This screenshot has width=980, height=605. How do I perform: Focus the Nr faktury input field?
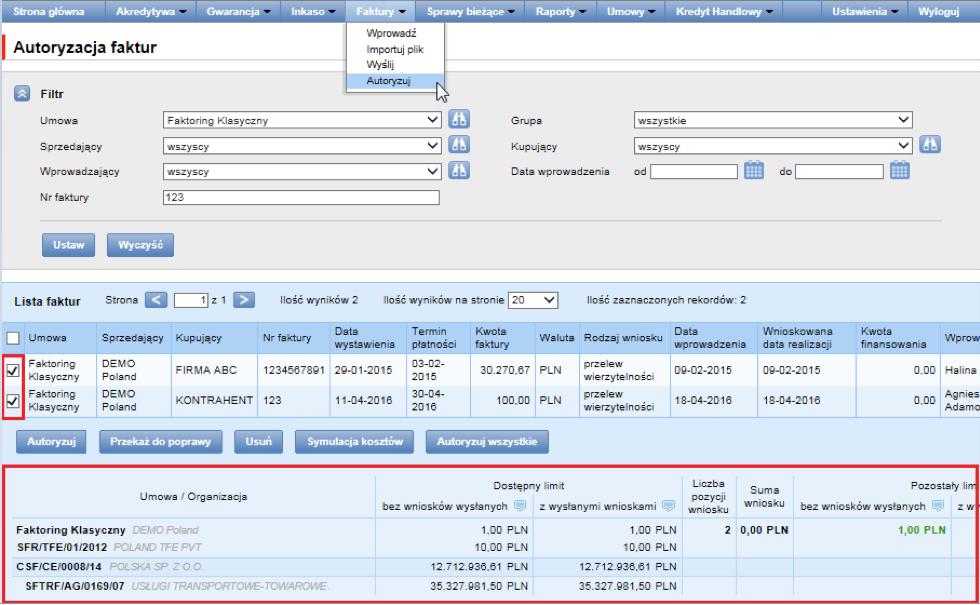coord(301,197)
